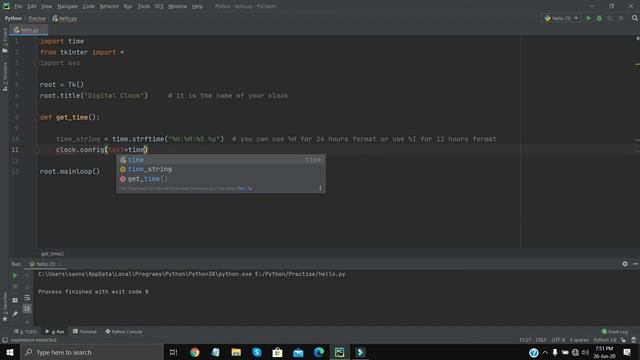Click the Practise folder breadcrumb
The height and width of the screenshot is (360, 640).
point(37,18)
